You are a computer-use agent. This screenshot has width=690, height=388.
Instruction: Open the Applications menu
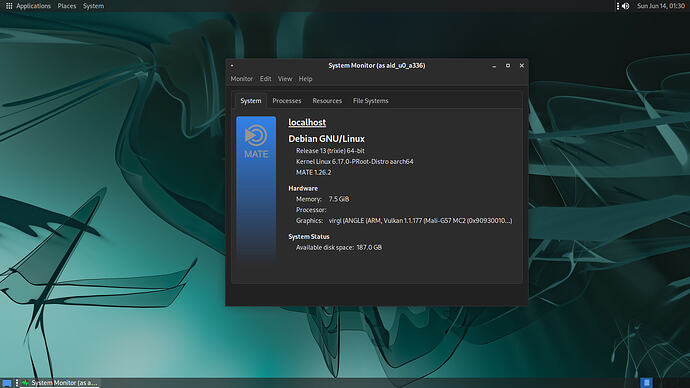point(33,6)
